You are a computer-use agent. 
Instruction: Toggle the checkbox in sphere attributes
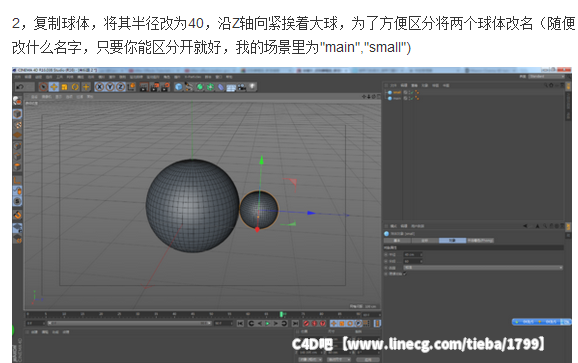click(405, 274)
